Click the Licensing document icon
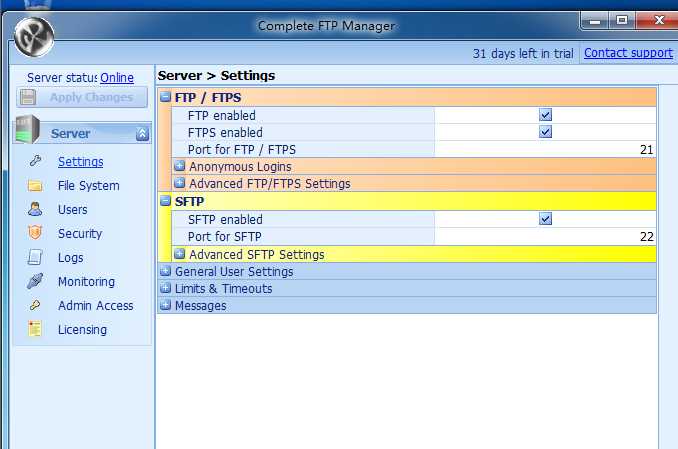Screen dimensions: 678x449 [x=35, y=329]
